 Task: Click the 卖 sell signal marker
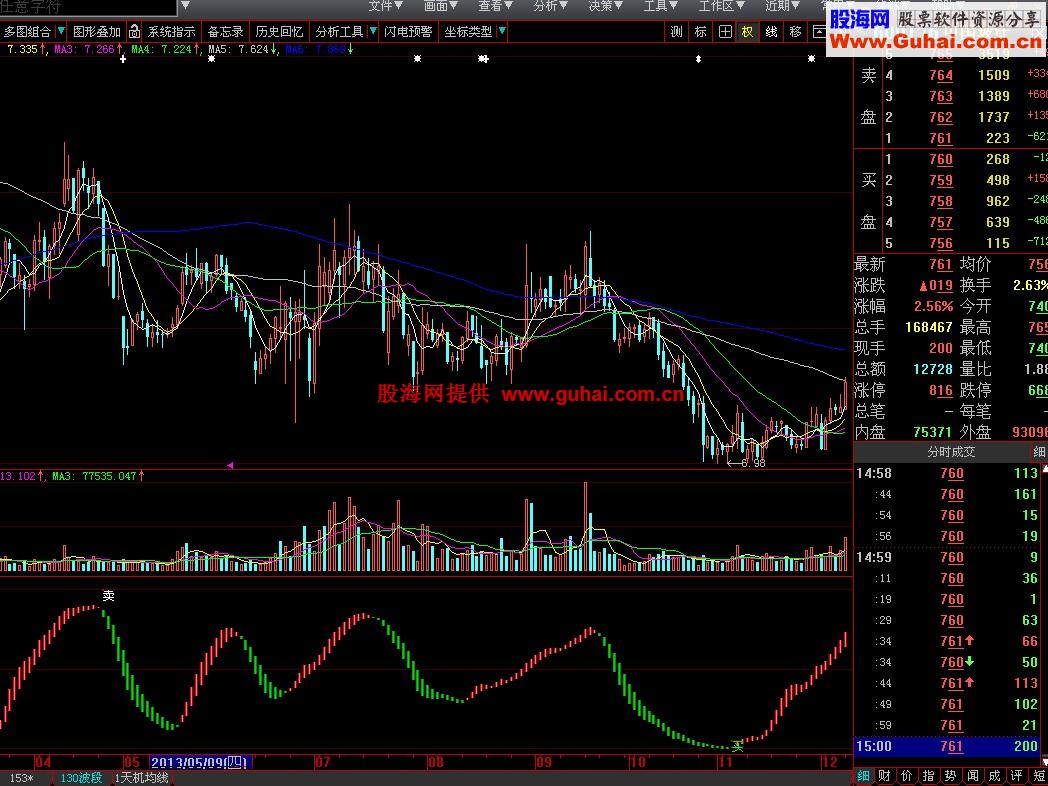point(108,596)
